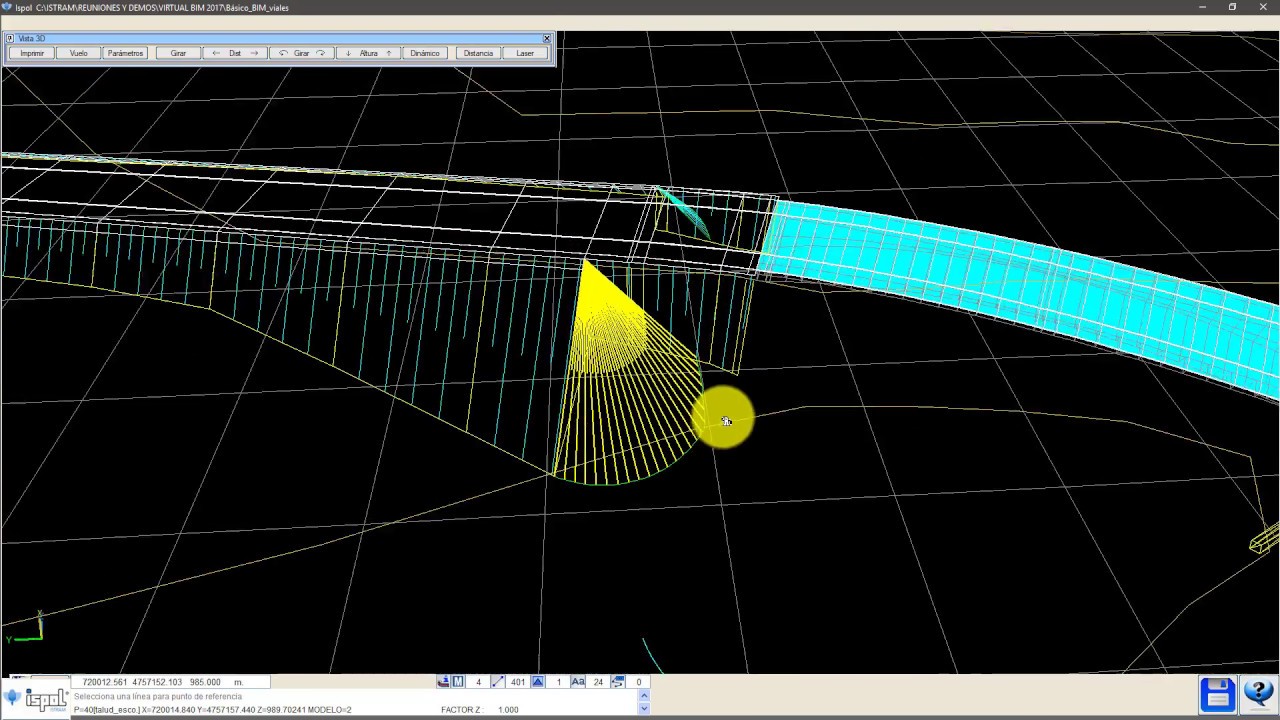
Task: Click the pin icon on the Vista 3D title bar
Action: tap(10, 38)
